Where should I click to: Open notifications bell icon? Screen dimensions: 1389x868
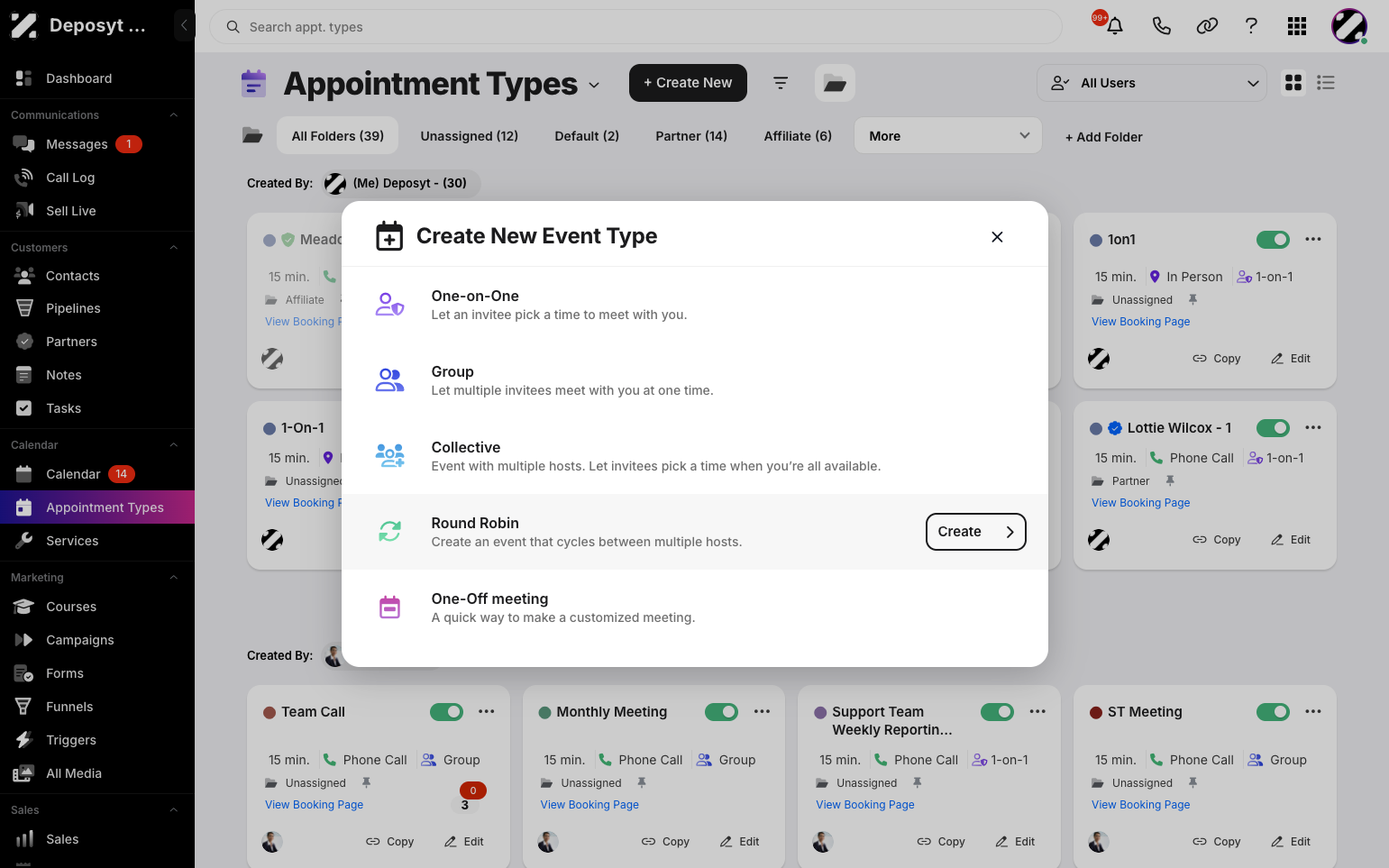[1115, 26]
